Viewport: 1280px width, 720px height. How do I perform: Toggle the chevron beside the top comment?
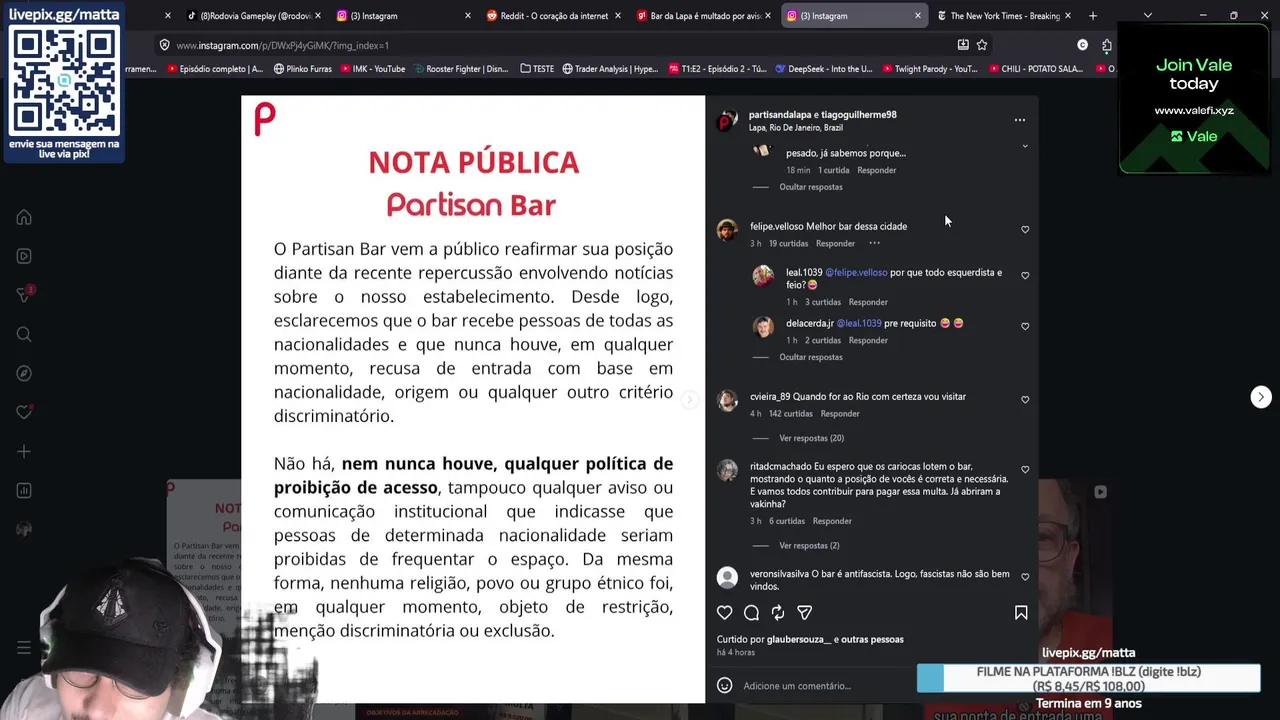[x=1025, y=146]
